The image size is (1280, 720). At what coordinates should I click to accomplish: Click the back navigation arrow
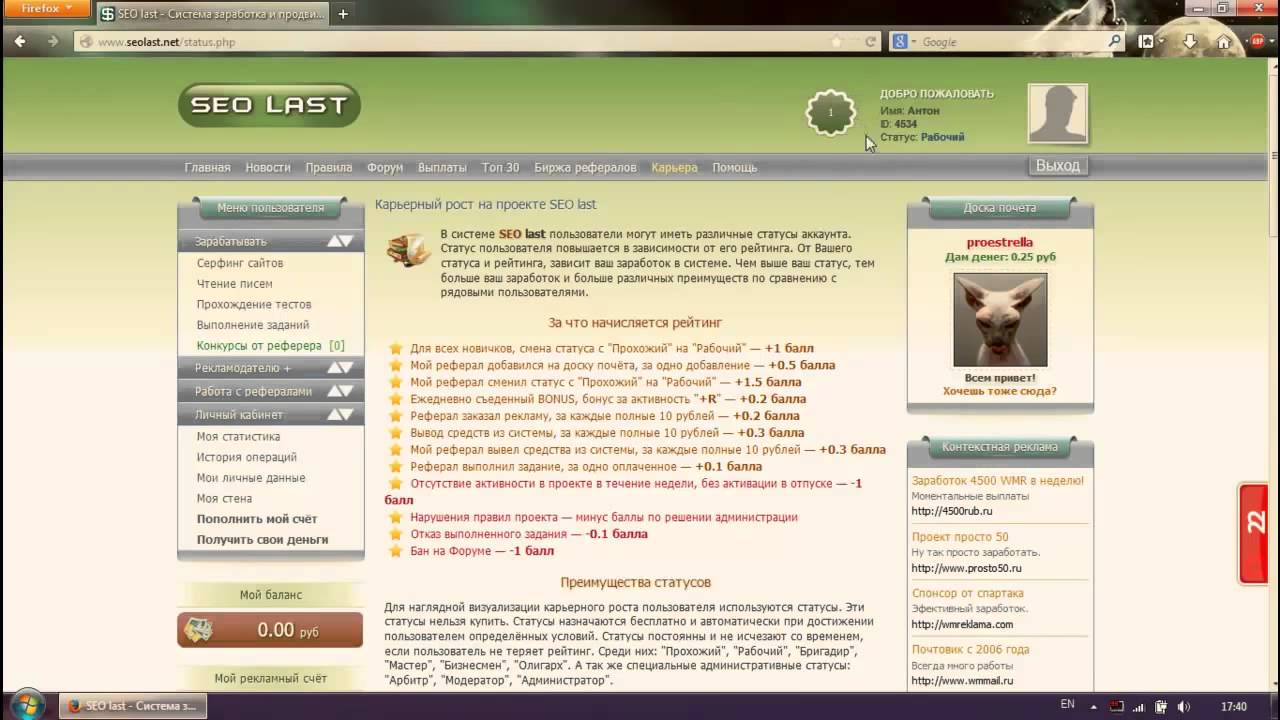pyautogui.click(x=20, y=42)
